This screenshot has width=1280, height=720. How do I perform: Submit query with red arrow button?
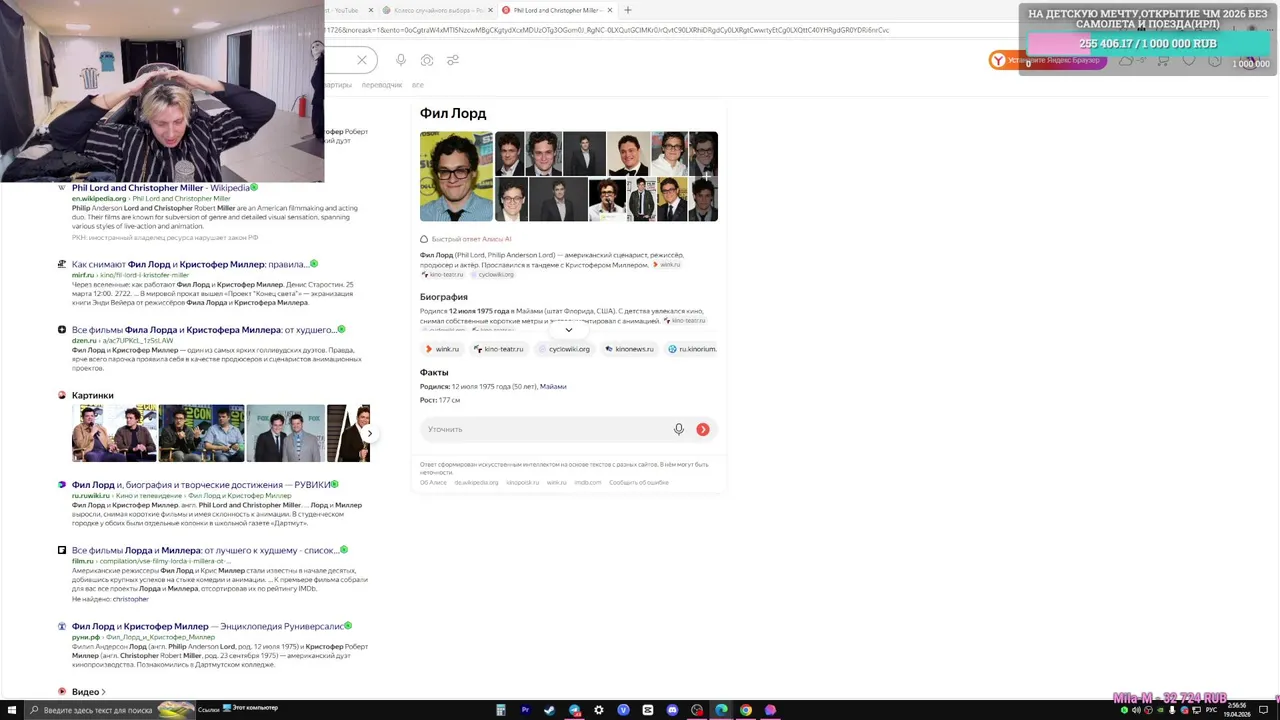pos(703,429)
